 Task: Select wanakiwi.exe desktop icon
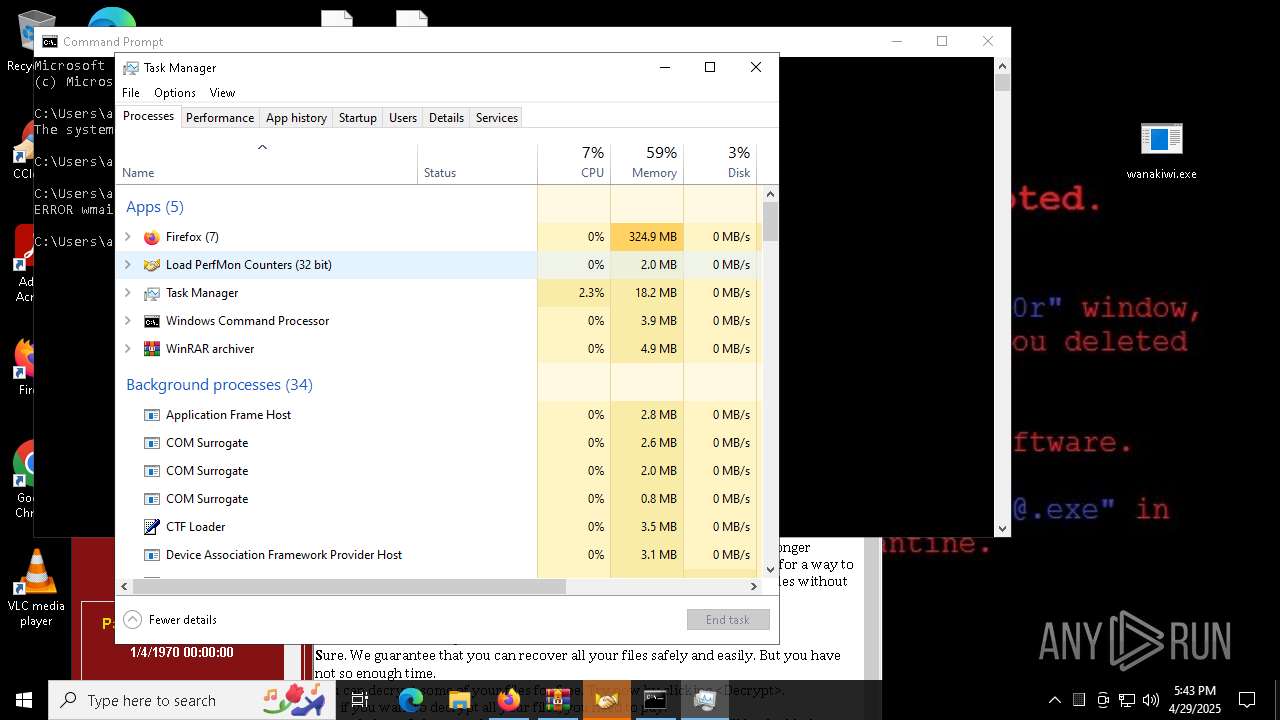pos(1161,151)
